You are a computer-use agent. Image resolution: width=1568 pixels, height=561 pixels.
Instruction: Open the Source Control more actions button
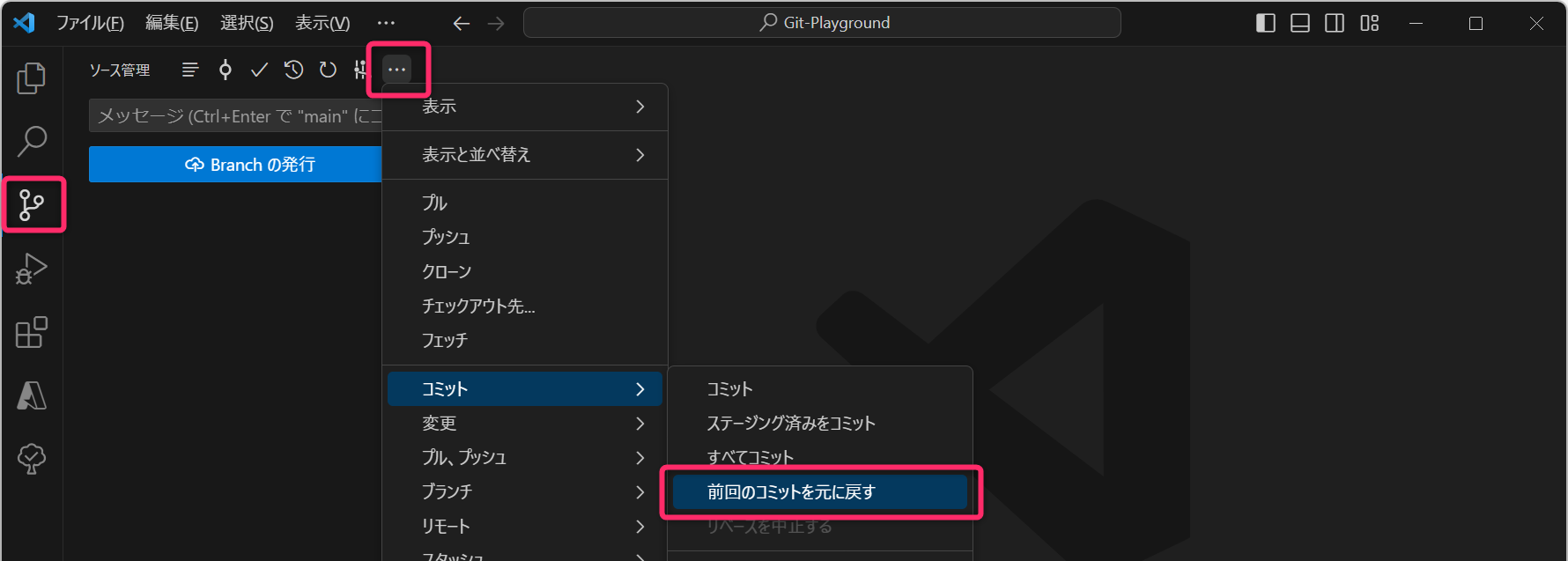397,70
